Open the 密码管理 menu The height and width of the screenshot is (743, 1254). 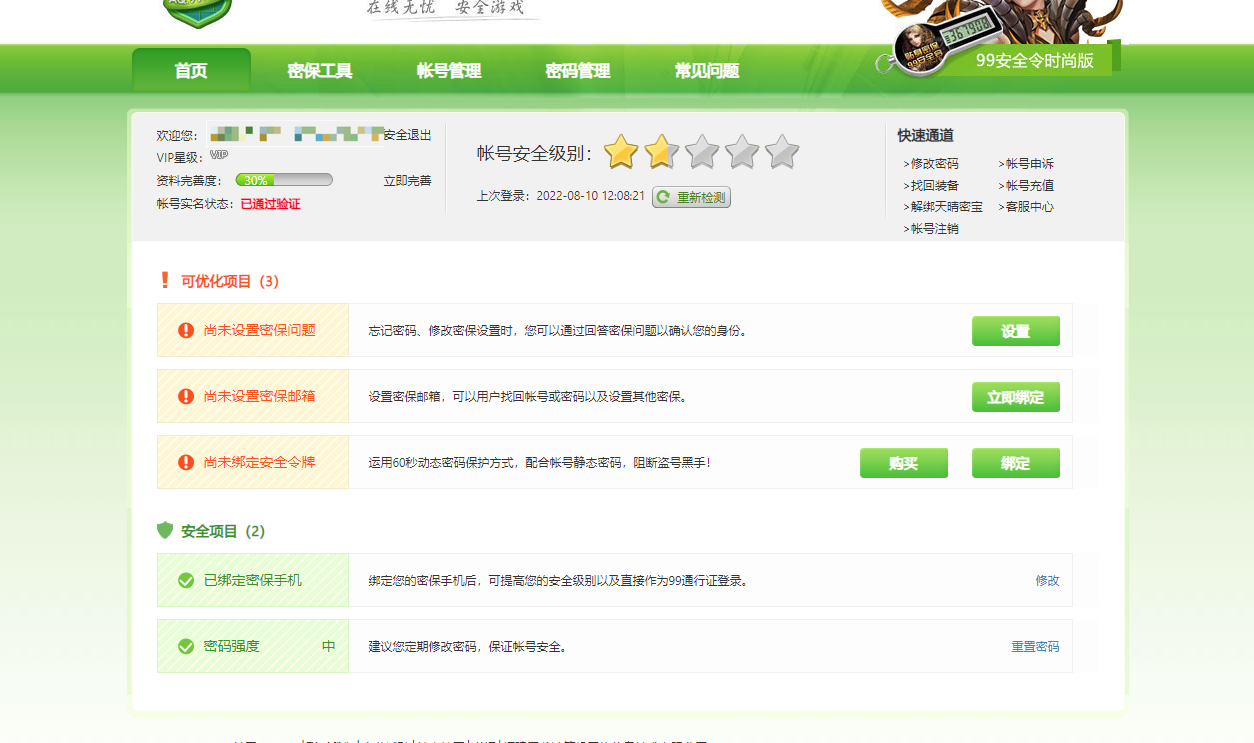578,71
